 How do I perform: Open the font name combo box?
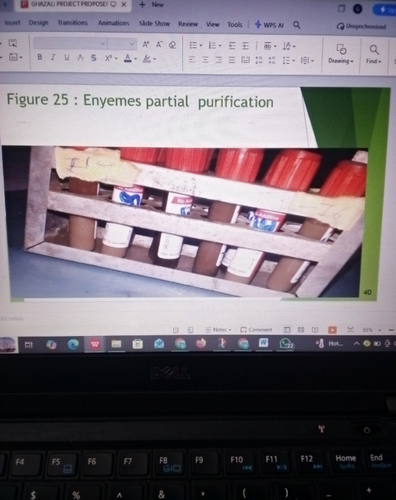(x=70, y=44)
